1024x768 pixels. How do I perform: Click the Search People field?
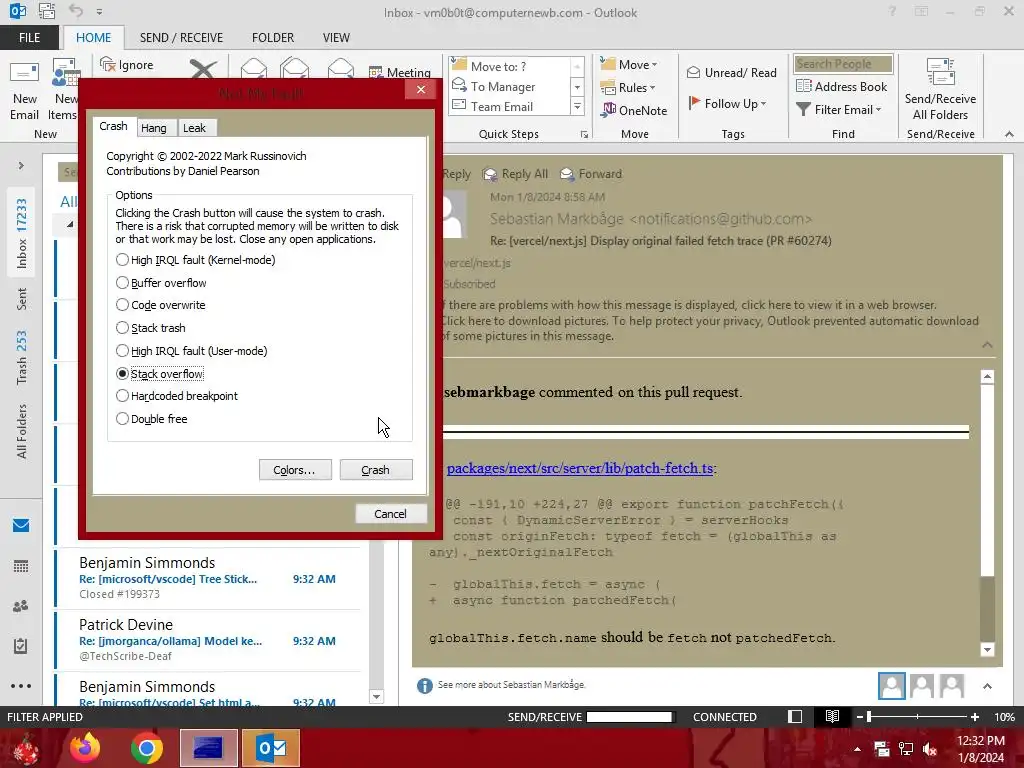tap(843, 64)
